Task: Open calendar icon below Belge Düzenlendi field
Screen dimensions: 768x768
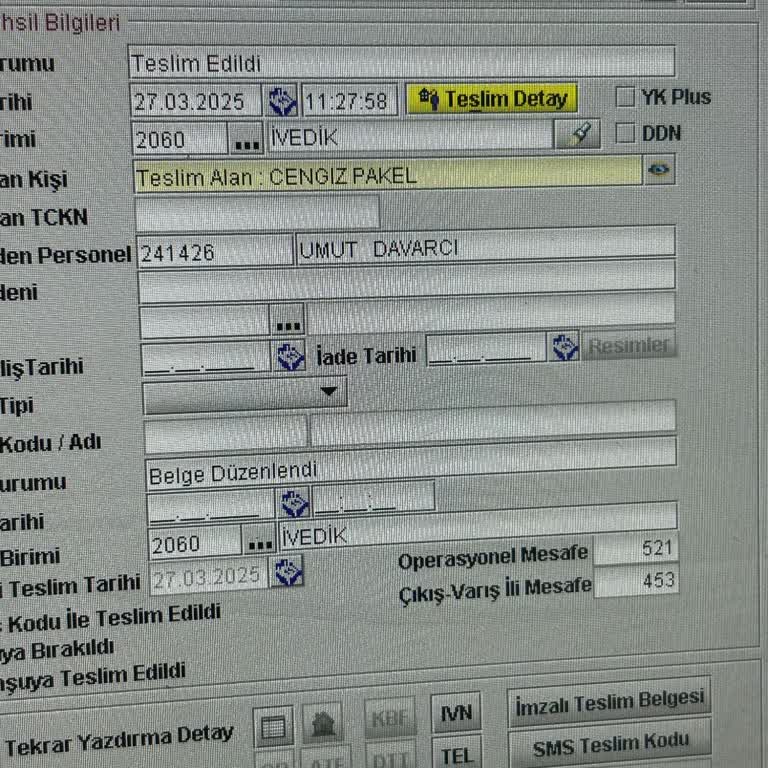Action: point(293,503)
